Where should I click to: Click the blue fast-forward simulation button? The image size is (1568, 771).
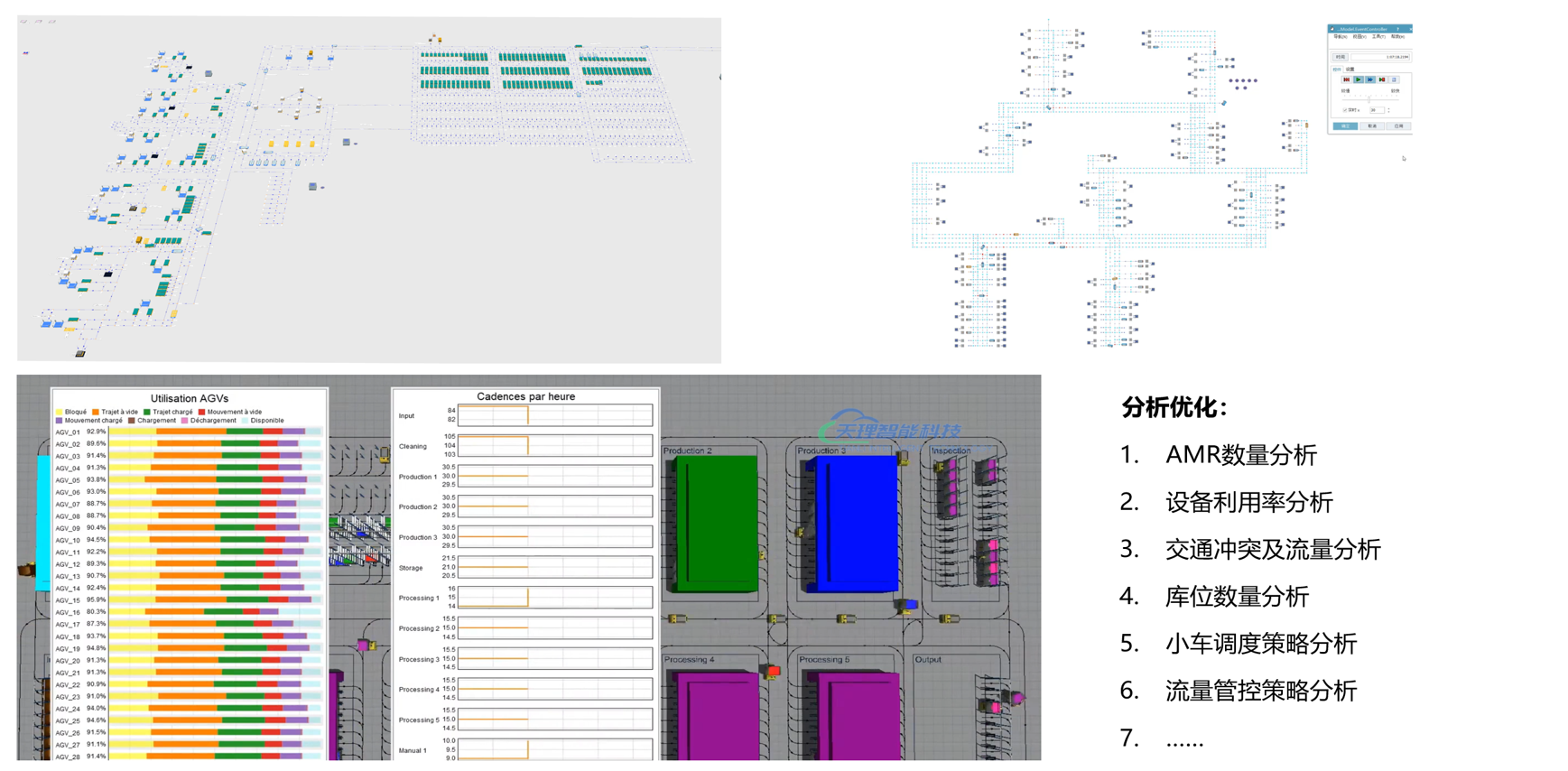pos(1369,79)
